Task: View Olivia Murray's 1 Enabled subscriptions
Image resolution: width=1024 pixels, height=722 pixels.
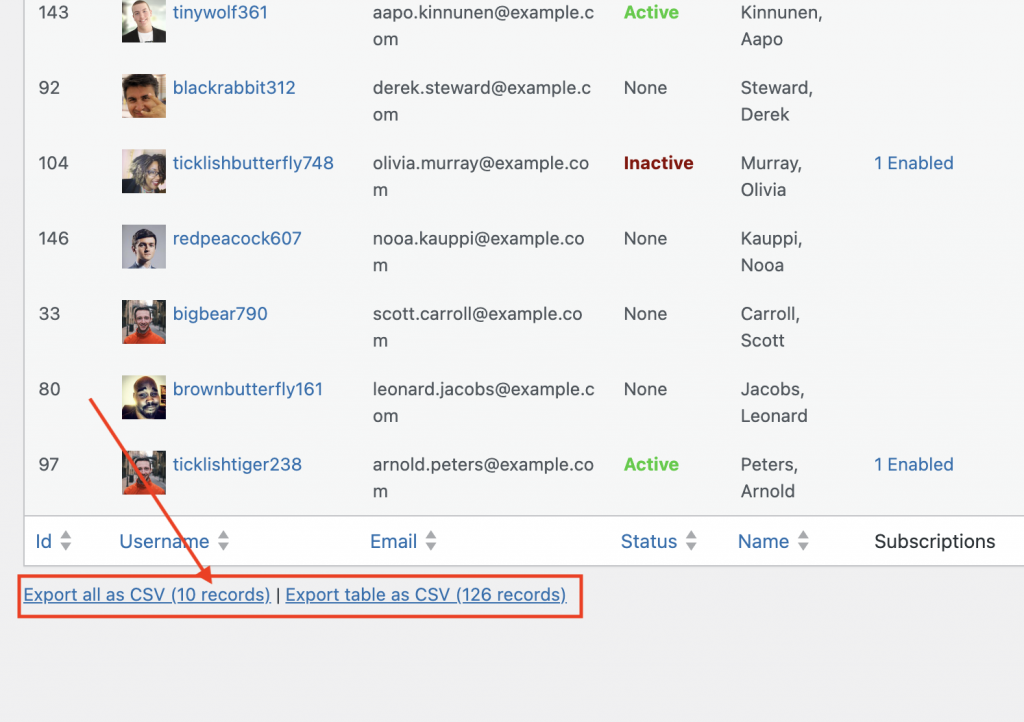Action: pyautogui.click(x=913, y=162)
